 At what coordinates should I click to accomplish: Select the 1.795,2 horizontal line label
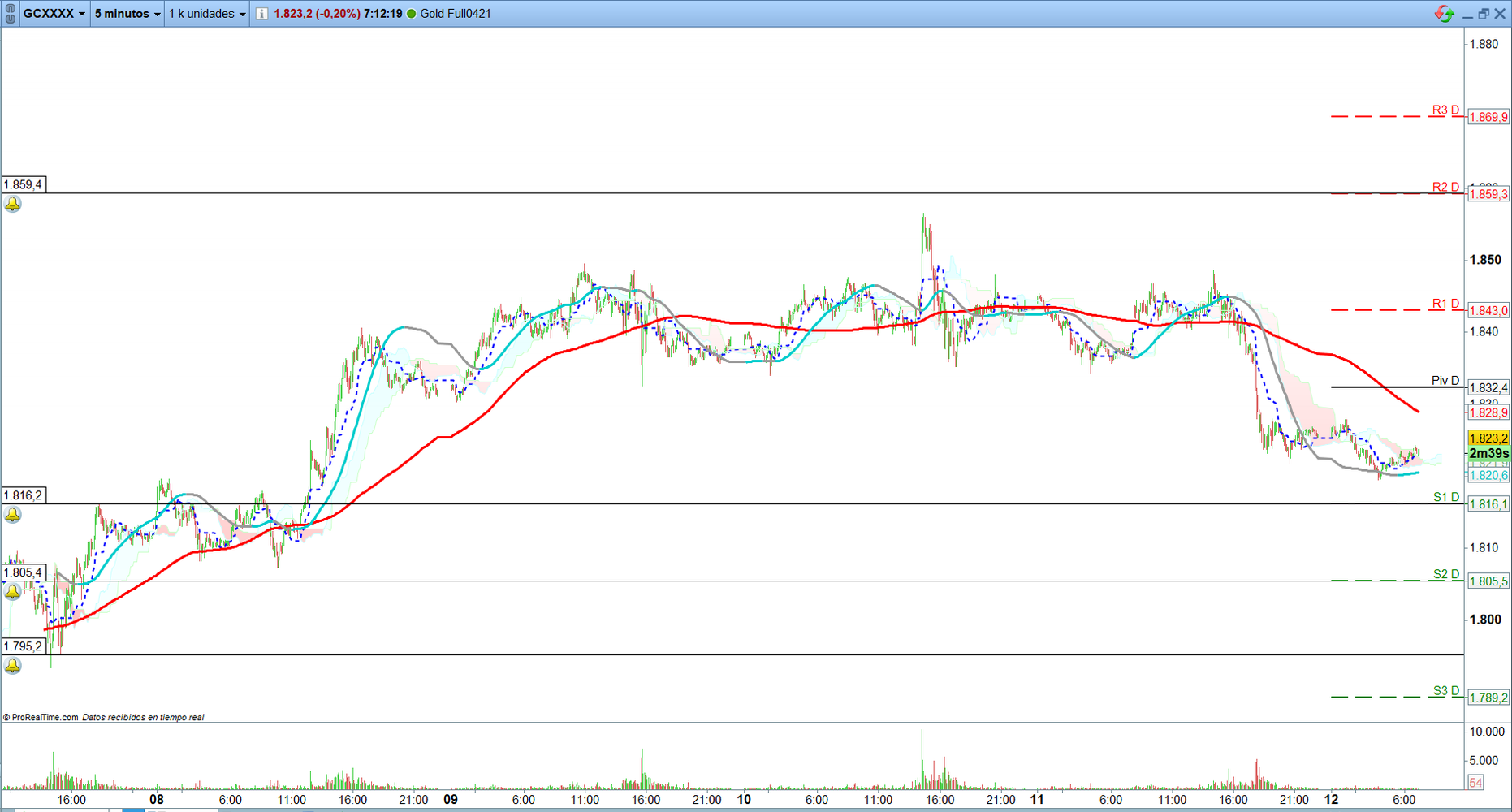23,646
